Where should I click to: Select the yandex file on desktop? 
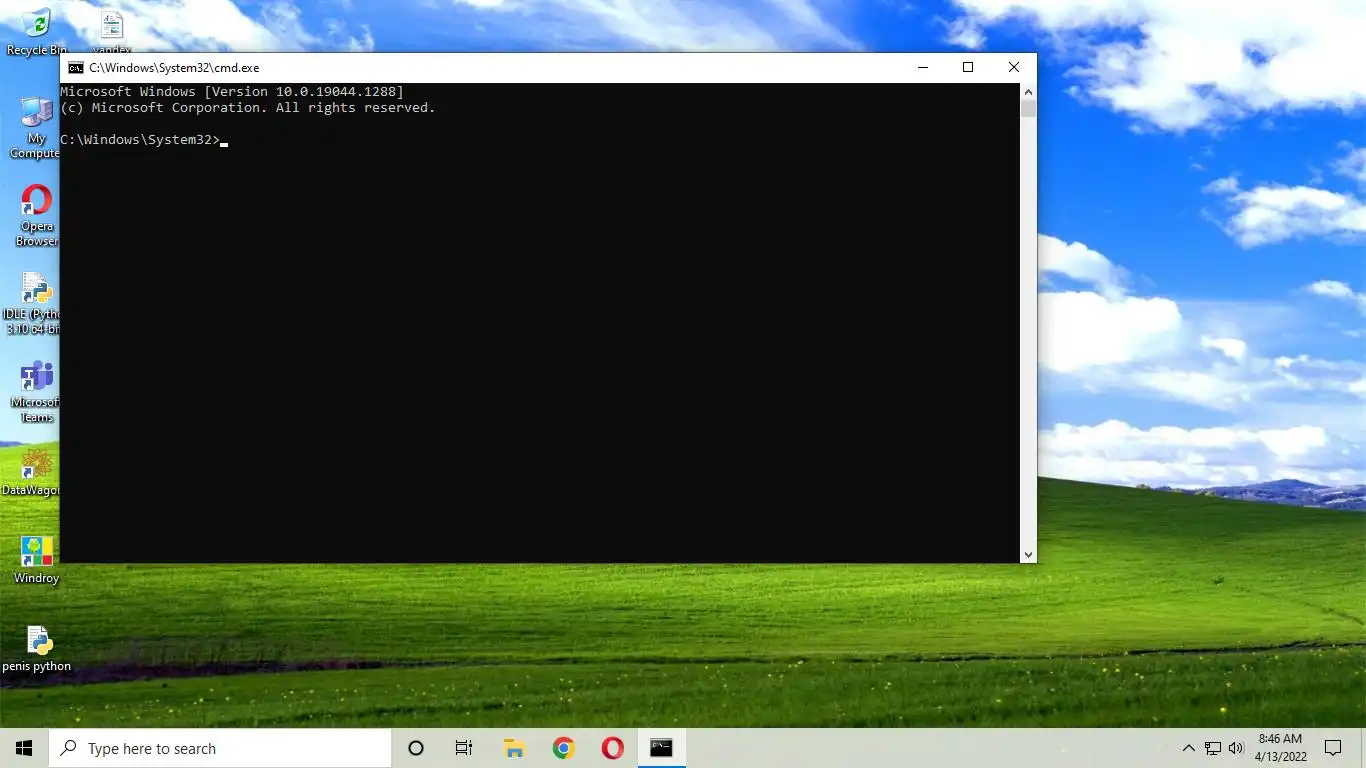(x=111, y=31)
